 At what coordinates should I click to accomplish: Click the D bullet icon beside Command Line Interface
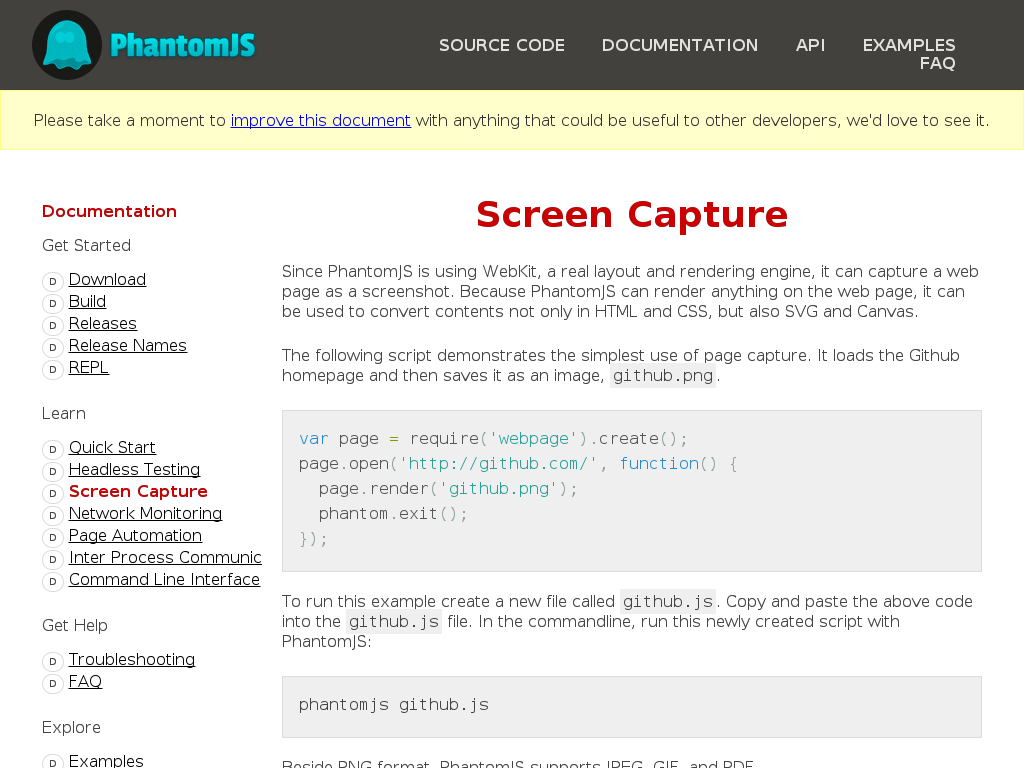pyautogui.click(x=53, y=581)
